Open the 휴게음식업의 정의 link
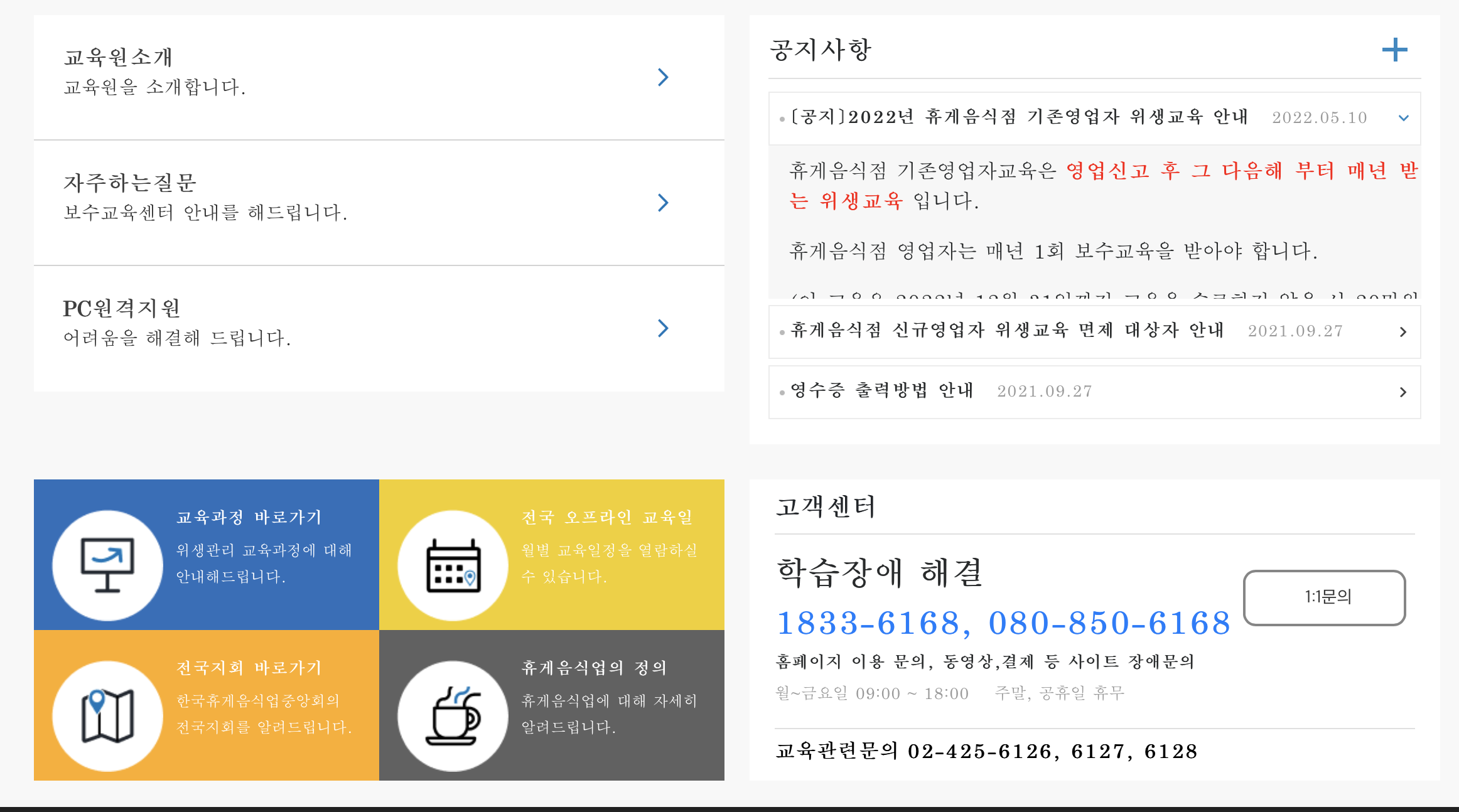This screenshot has height=812, width=1459. point(594,668)
